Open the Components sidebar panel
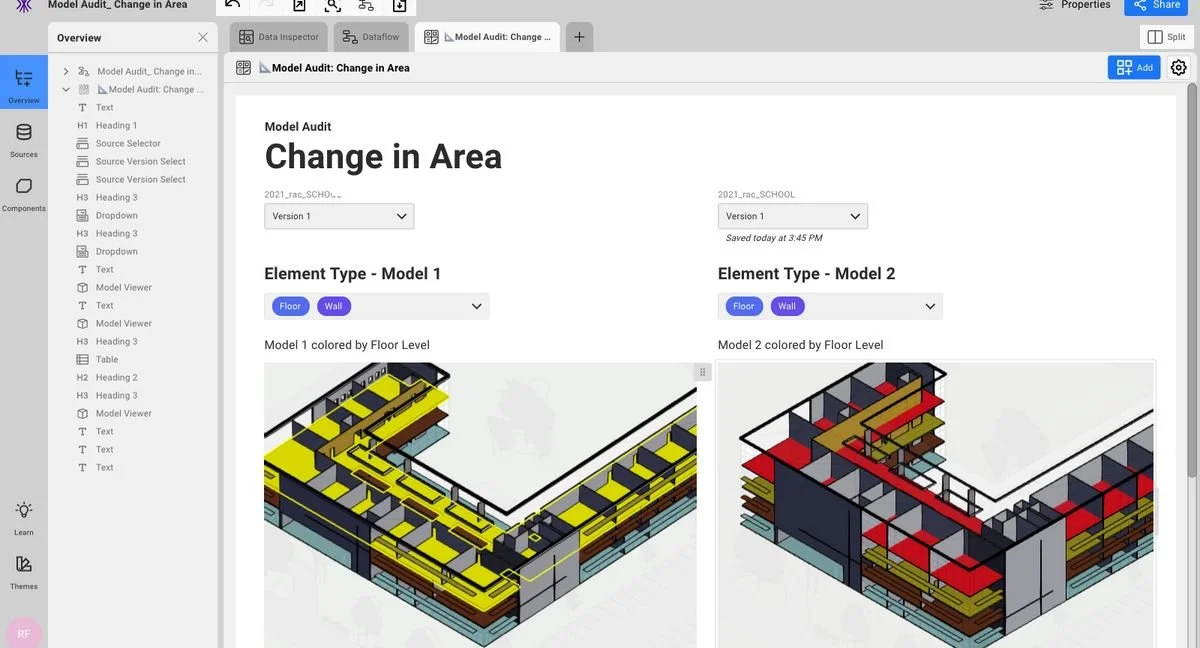The image size is (1200, 648). click(24, 192)
